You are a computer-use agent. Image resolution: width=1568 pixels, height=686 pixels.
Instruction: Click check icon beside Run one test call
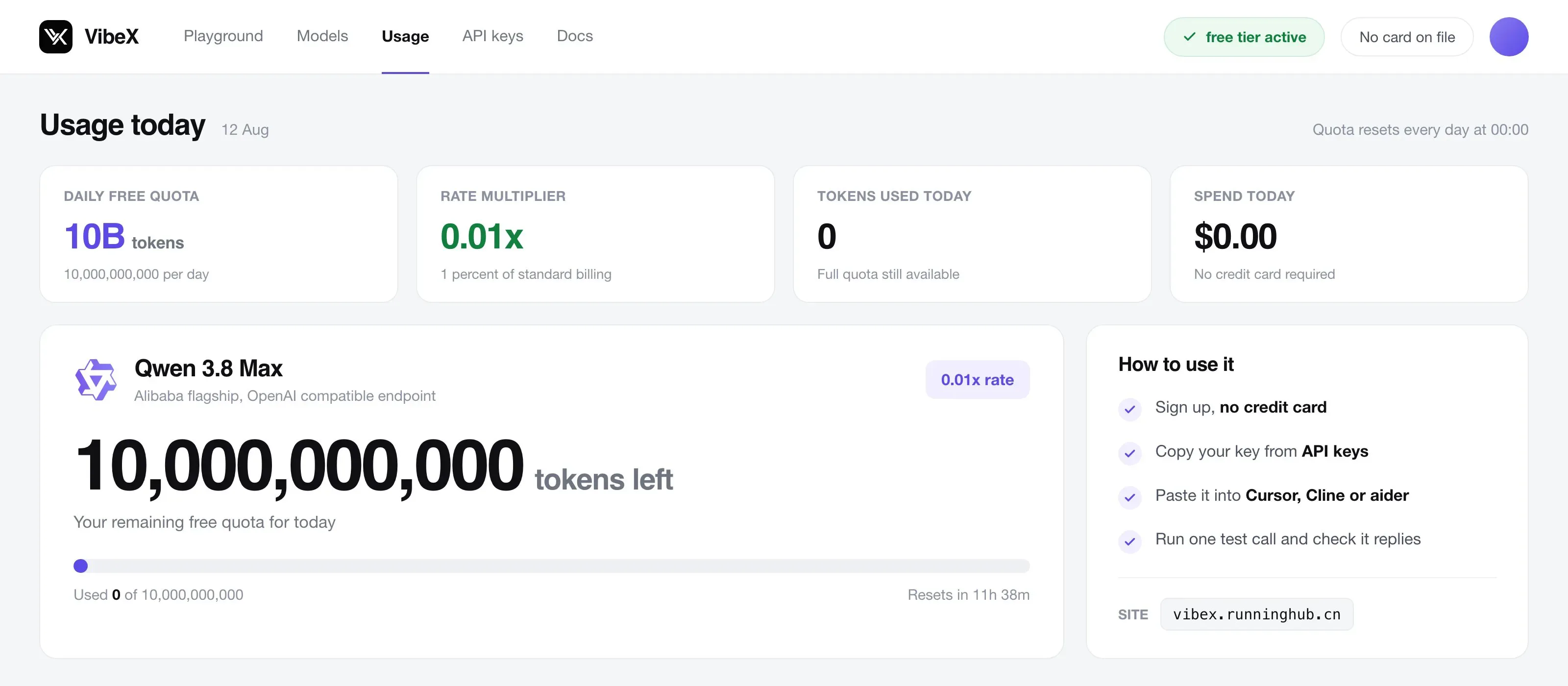tap(1129, 541)
